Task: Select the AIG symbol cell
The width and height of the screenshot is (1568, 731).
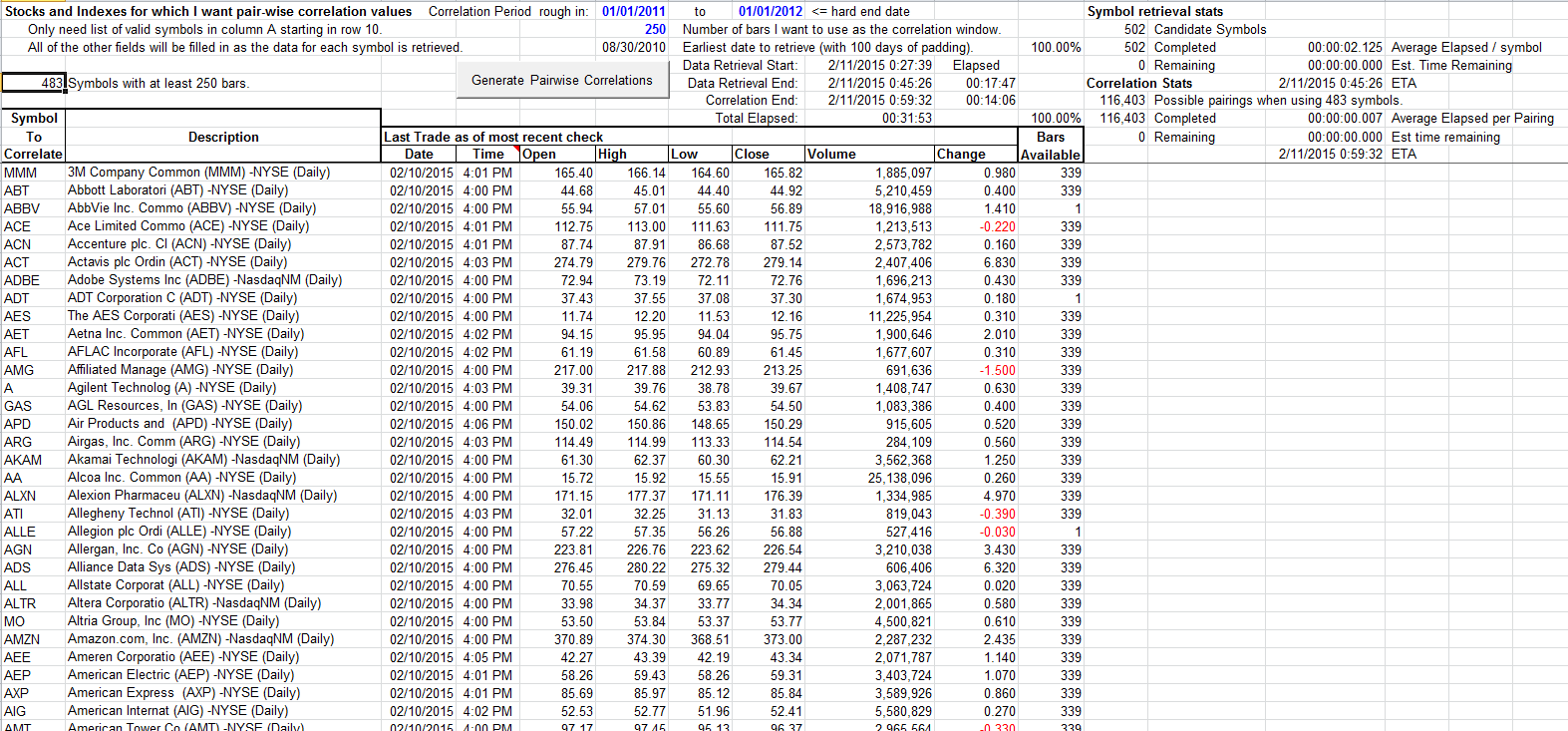Action: click(x=33, y=711)
